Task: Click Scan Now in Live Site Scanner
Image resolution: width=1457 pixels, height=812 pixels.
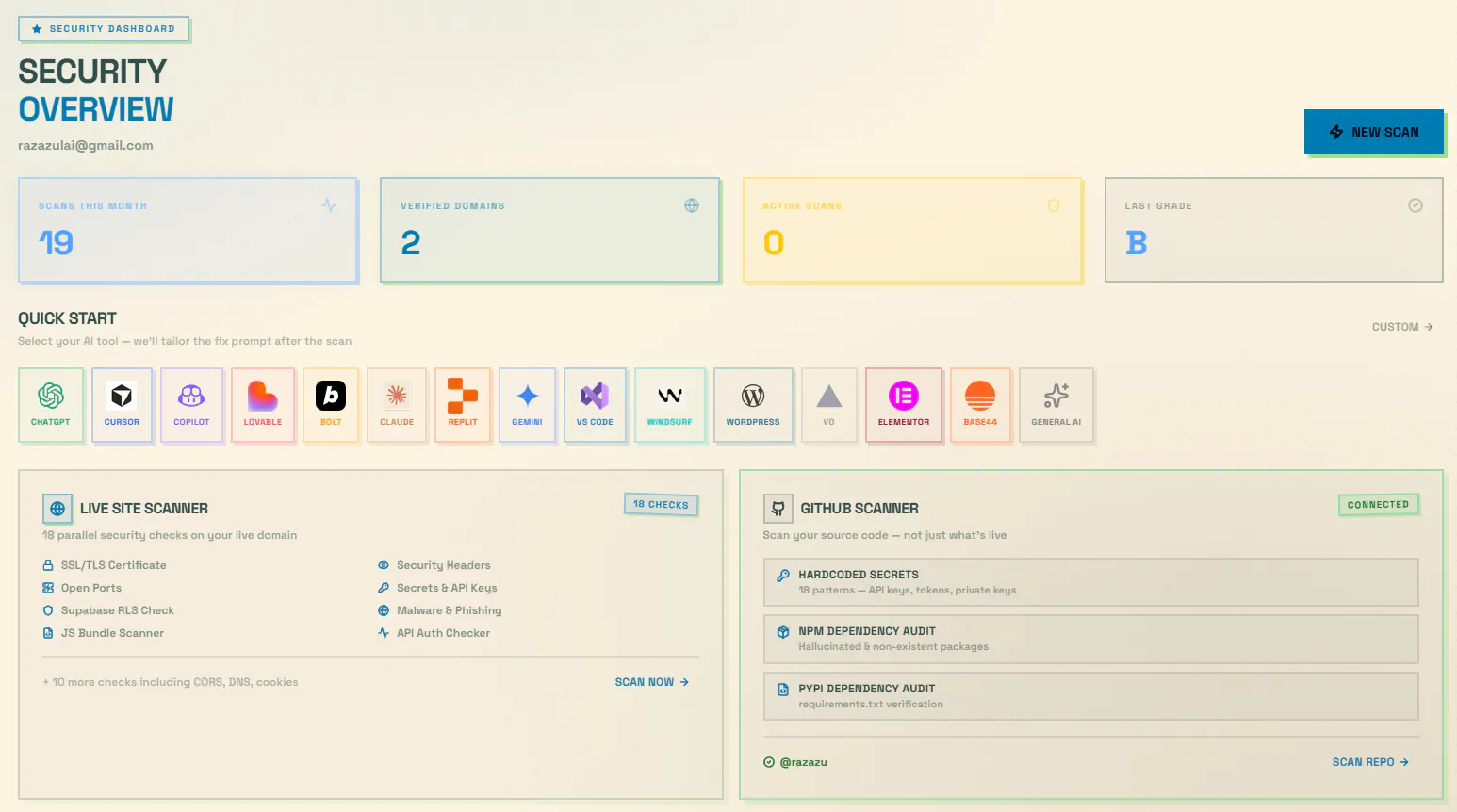Action: click(652, 682)
